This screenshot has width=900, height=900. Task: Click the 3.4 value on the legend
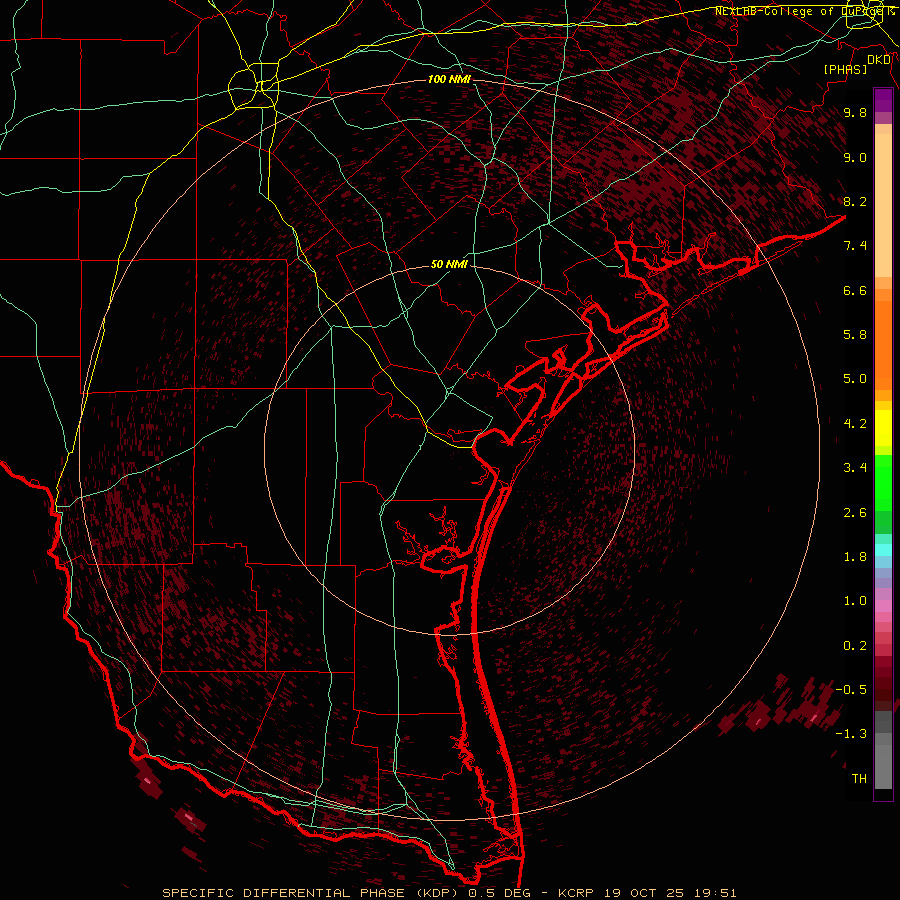[x=855, y=468]
